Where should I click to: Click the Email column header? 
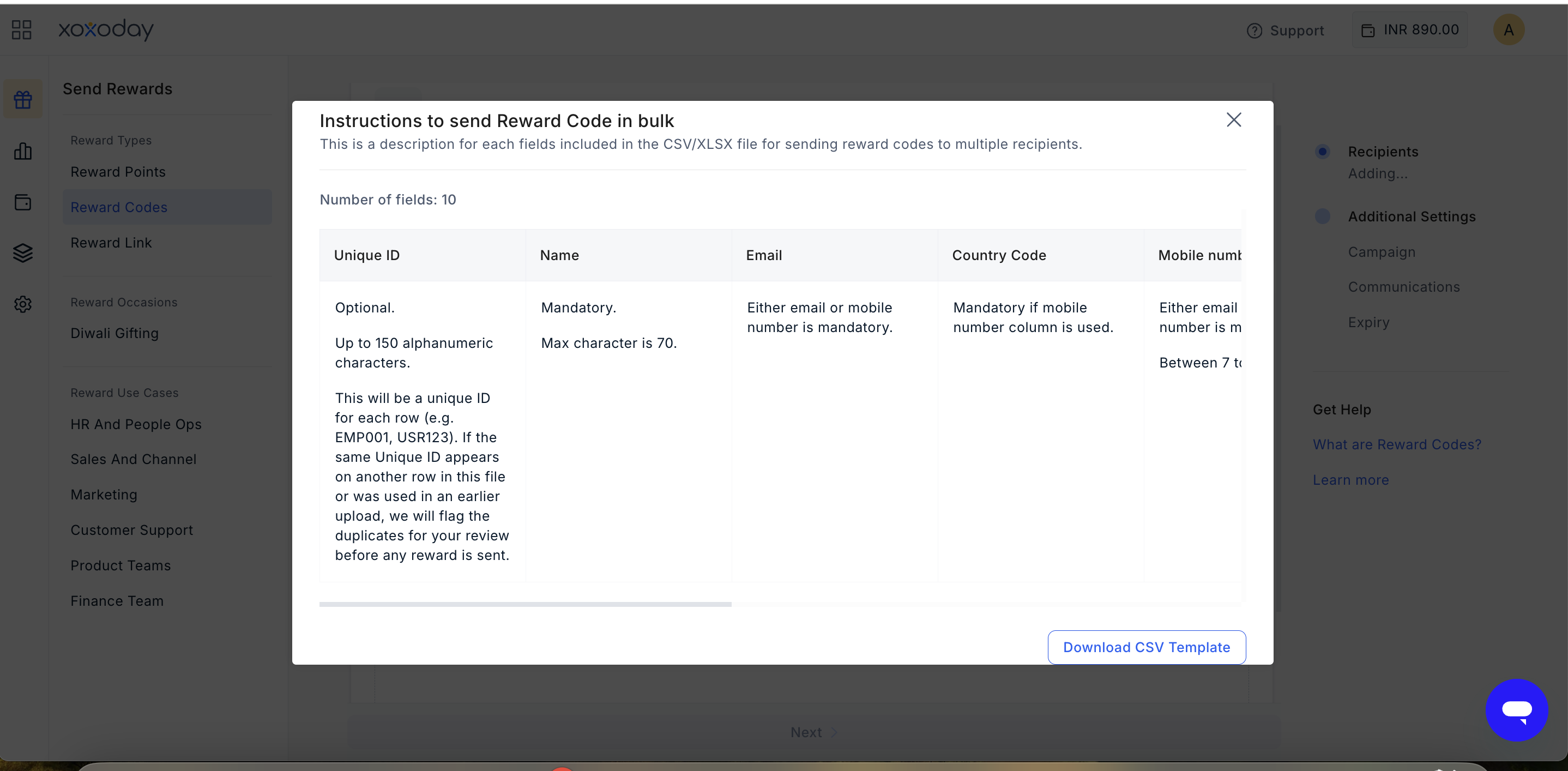[x=835, y=256]
